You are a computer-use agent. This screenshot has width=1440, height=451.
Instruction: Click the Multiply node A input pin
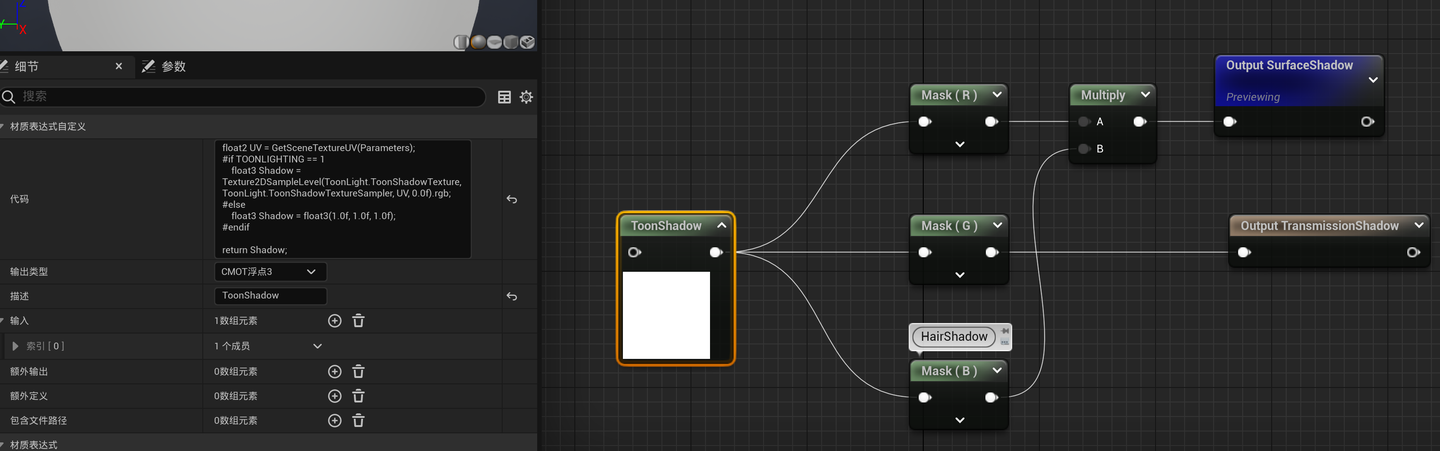(1085, 122)
